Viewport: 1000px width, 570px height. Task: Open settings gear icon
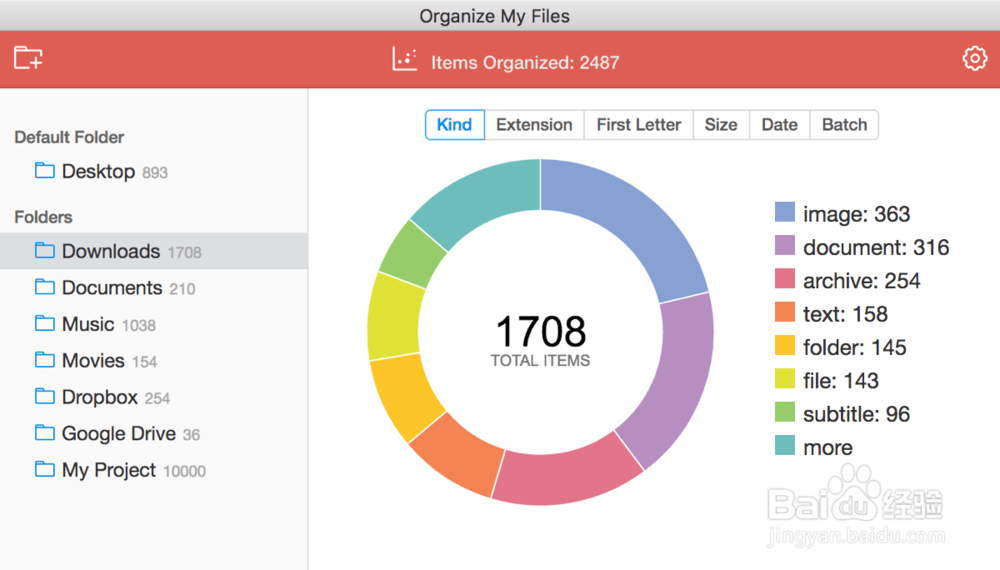(974, 58)
